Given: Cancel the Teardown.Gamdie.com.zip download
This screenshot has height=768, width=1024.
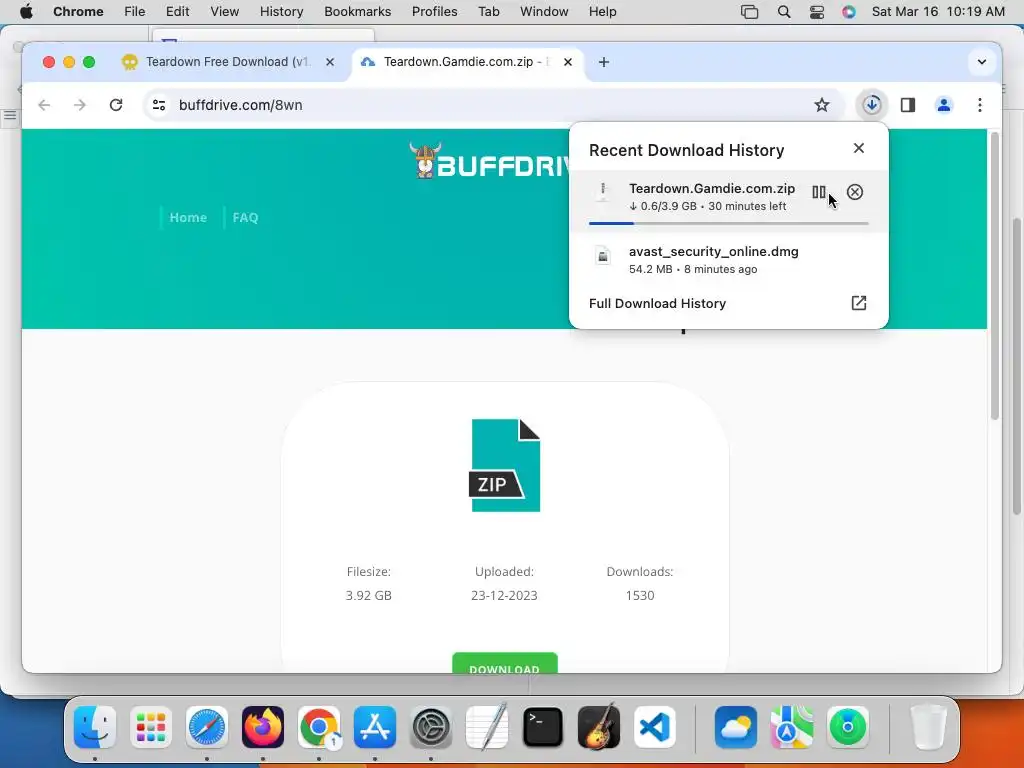Looking at the screenshot, I should [855, 192].
